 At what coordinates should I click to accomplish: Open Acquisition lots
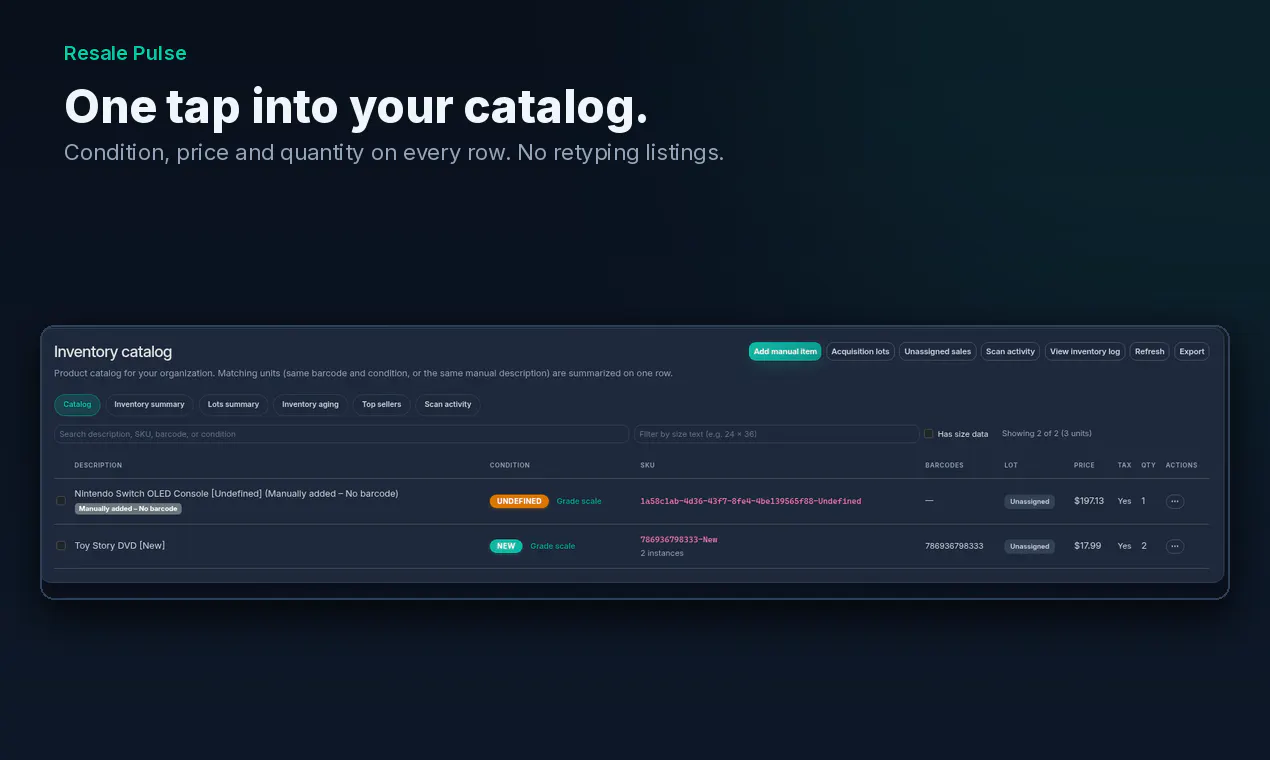[x=860, y=352]
